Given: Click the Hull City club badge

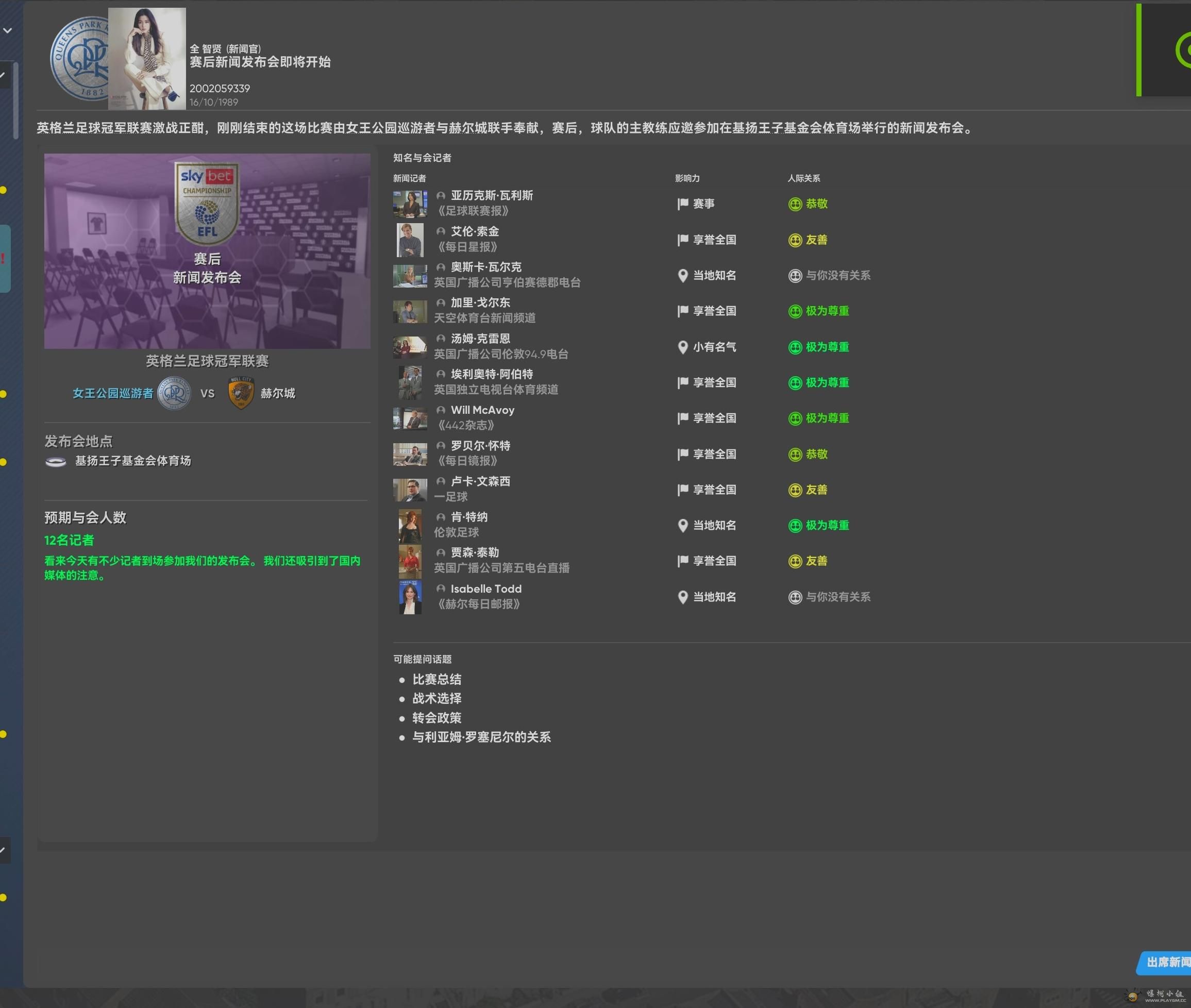Looking at the screenshot, I should [241, 393].
